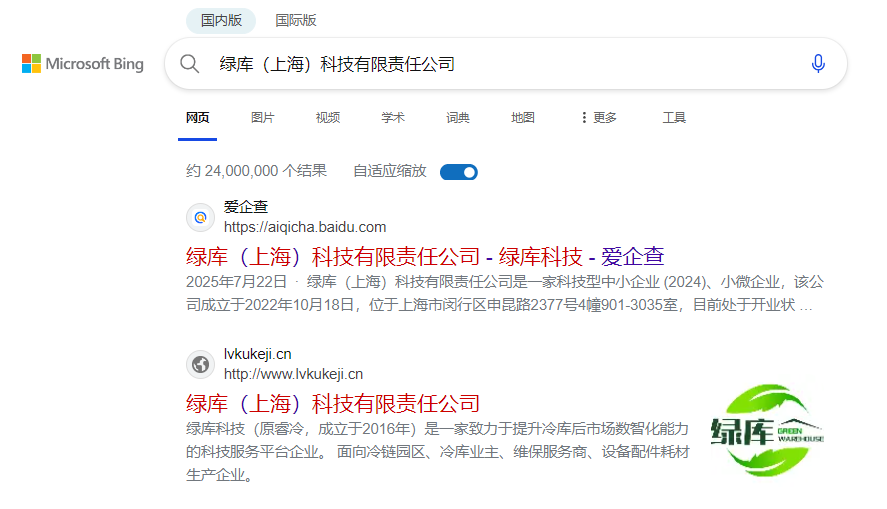
Task: Click the 爱企查 site name text
Action: [246, 207]
